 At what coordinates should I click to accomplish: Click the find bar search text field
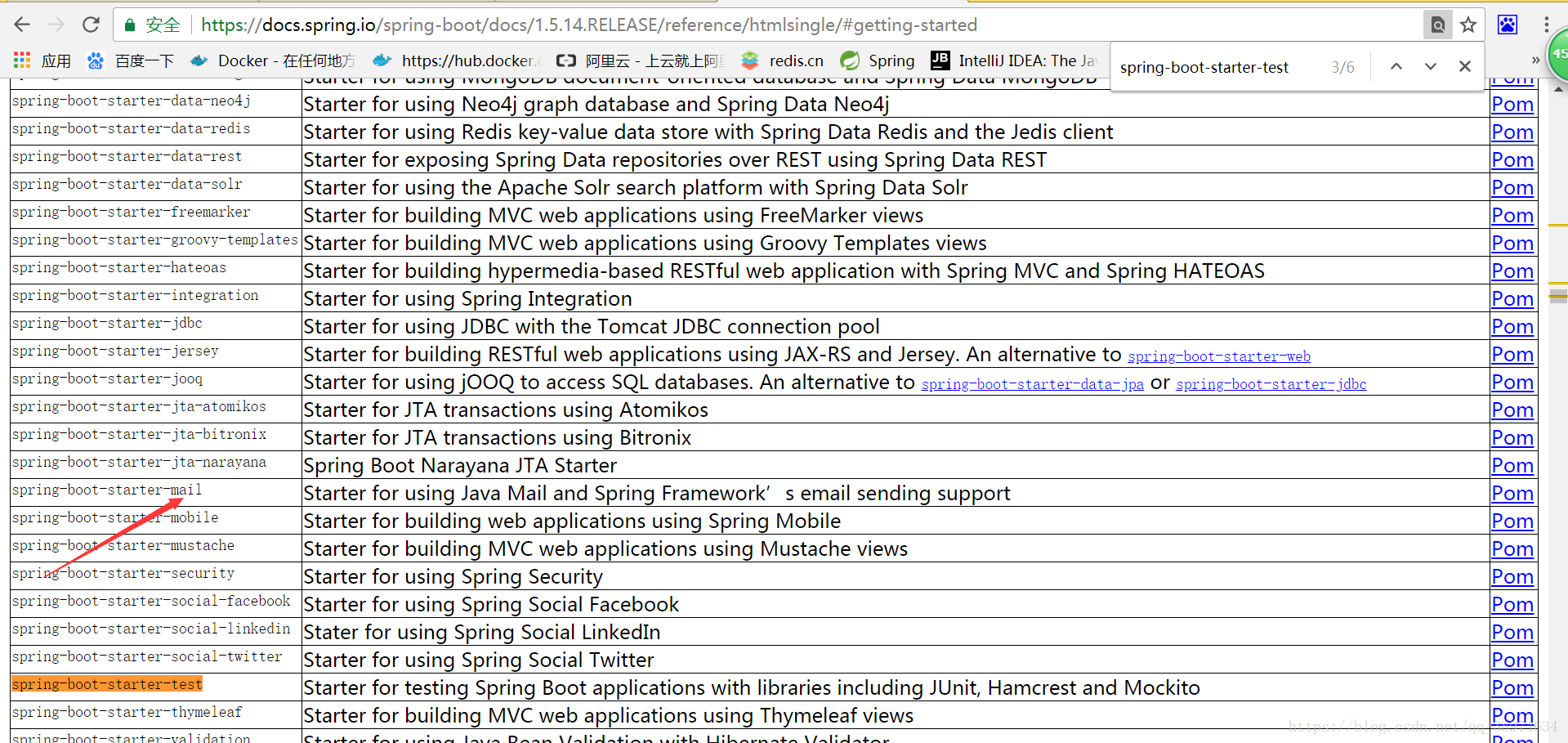pos(1217,67)
